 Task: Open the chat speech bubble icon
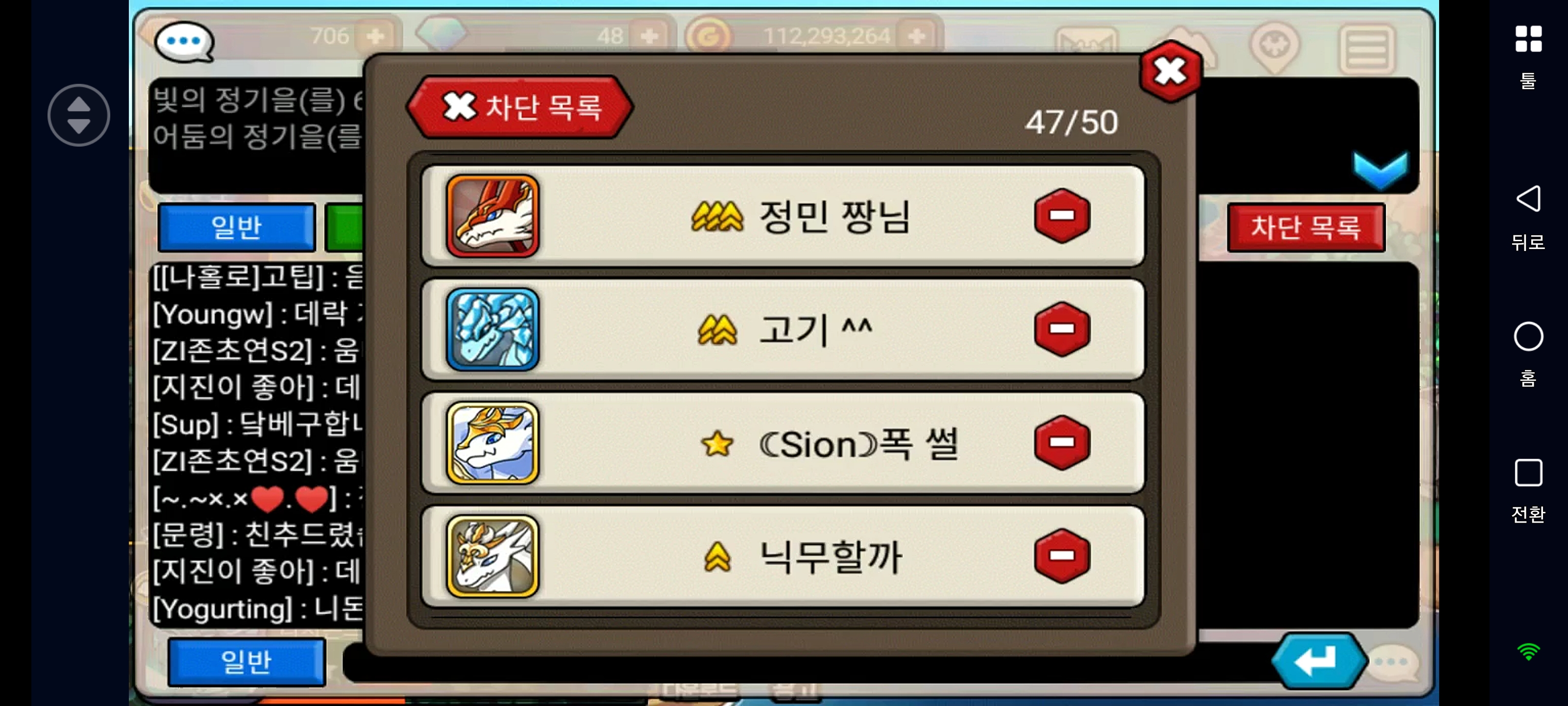184,42
